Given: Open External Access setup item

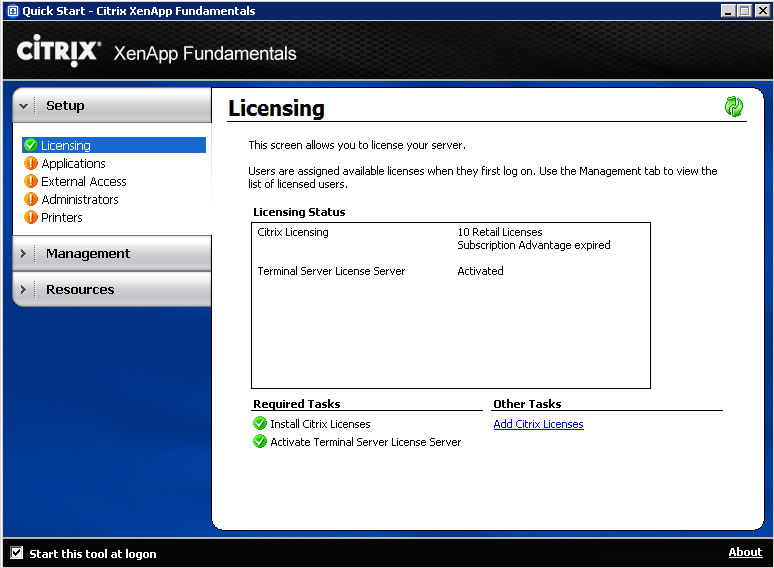Looking at the screenshot, I should (x=83, y=182).
